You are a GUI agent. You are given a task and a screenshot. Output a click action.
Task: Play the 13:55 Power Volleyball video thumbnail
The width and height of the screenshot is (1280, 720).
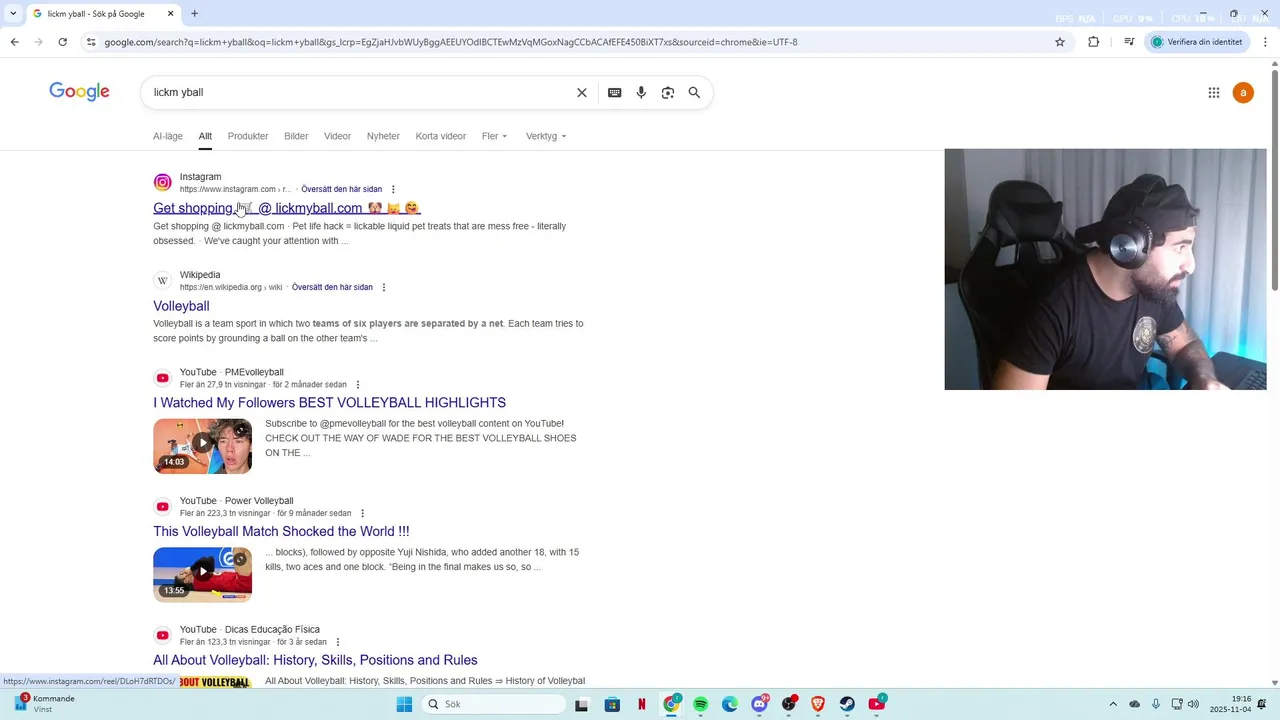pyautogui.click(x=202, y=574)
